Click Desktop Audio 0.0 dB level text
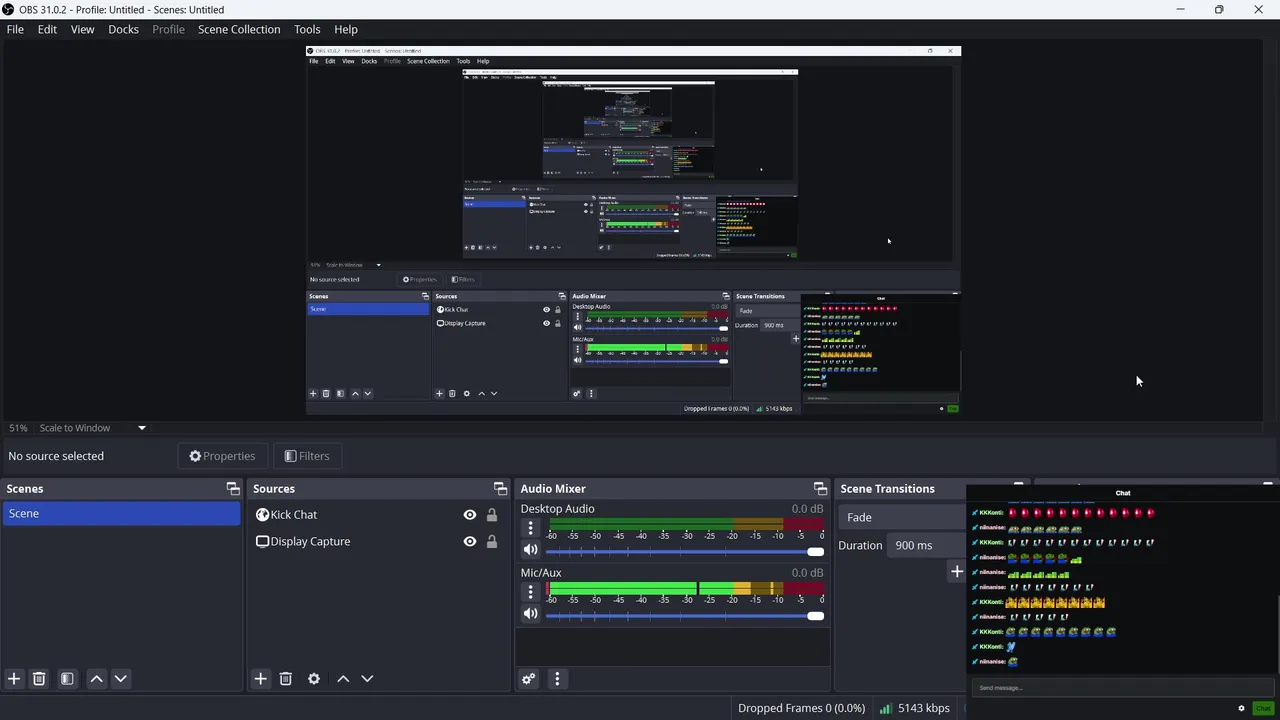 (807, 509)
